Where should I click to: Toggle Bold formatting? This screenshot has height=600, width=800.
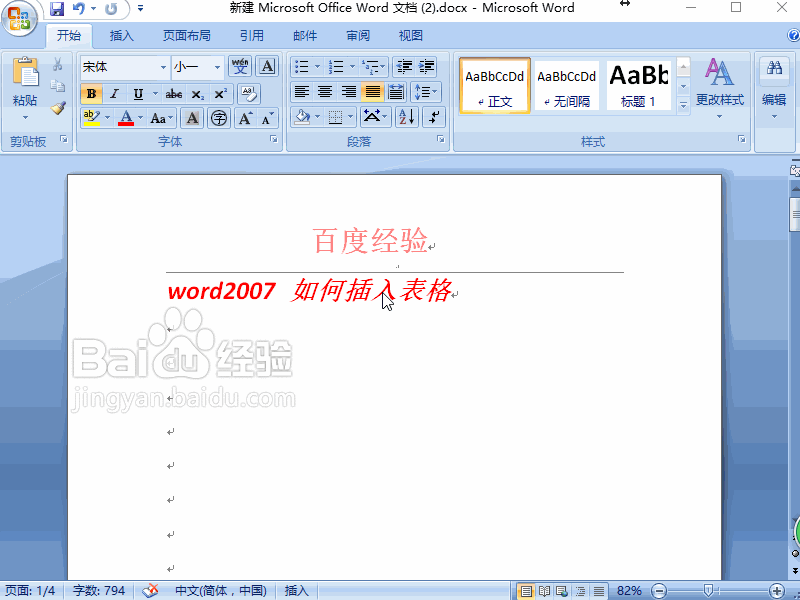(x=91, y=94)
